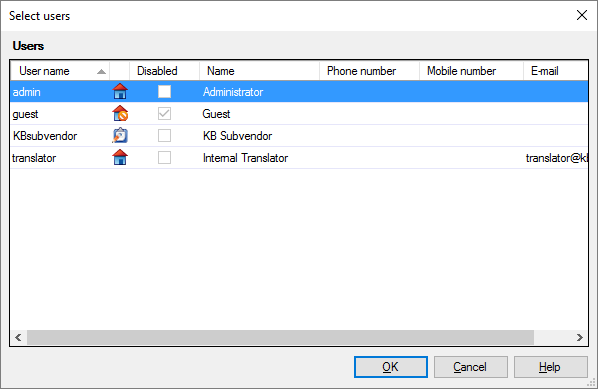Select the admin user name
598x389 pixels.
click(27, 92)
